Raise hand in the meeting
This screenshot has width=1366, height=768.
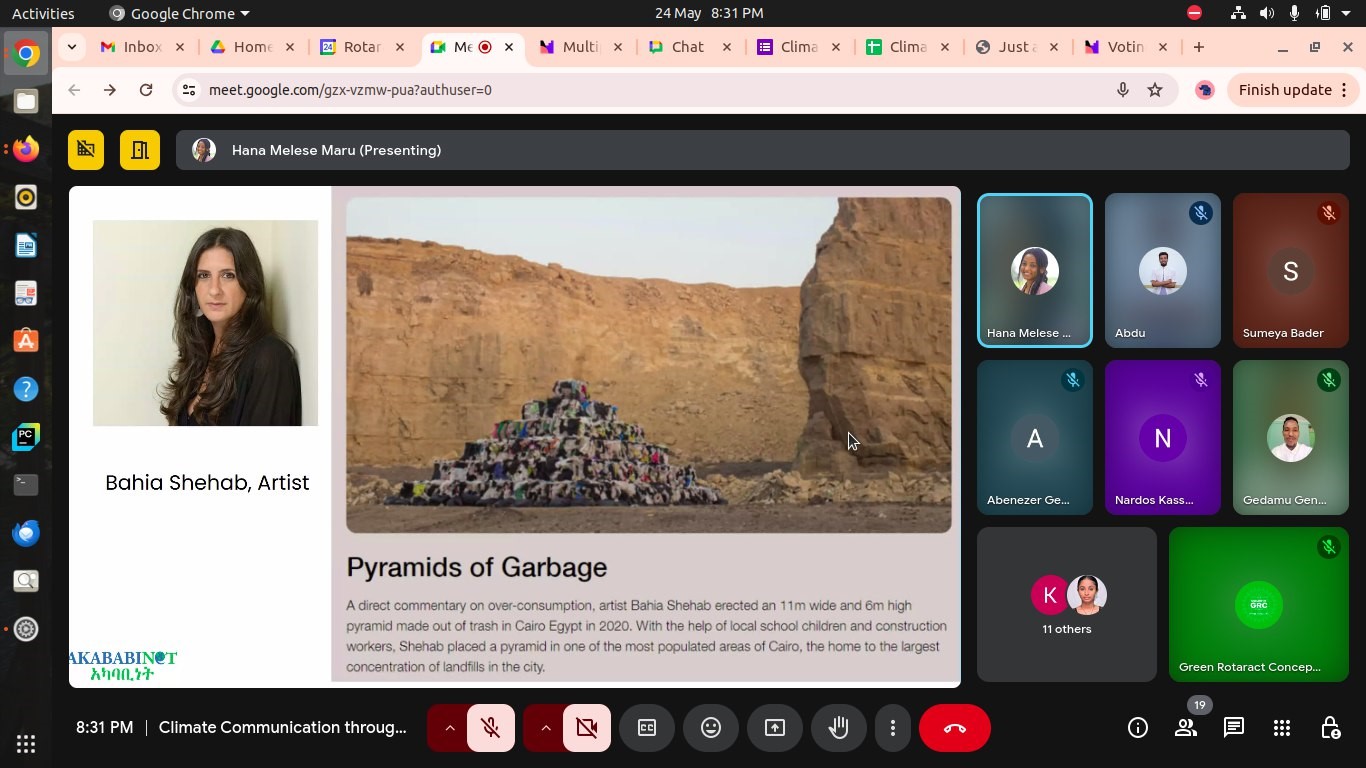[838, 728]
